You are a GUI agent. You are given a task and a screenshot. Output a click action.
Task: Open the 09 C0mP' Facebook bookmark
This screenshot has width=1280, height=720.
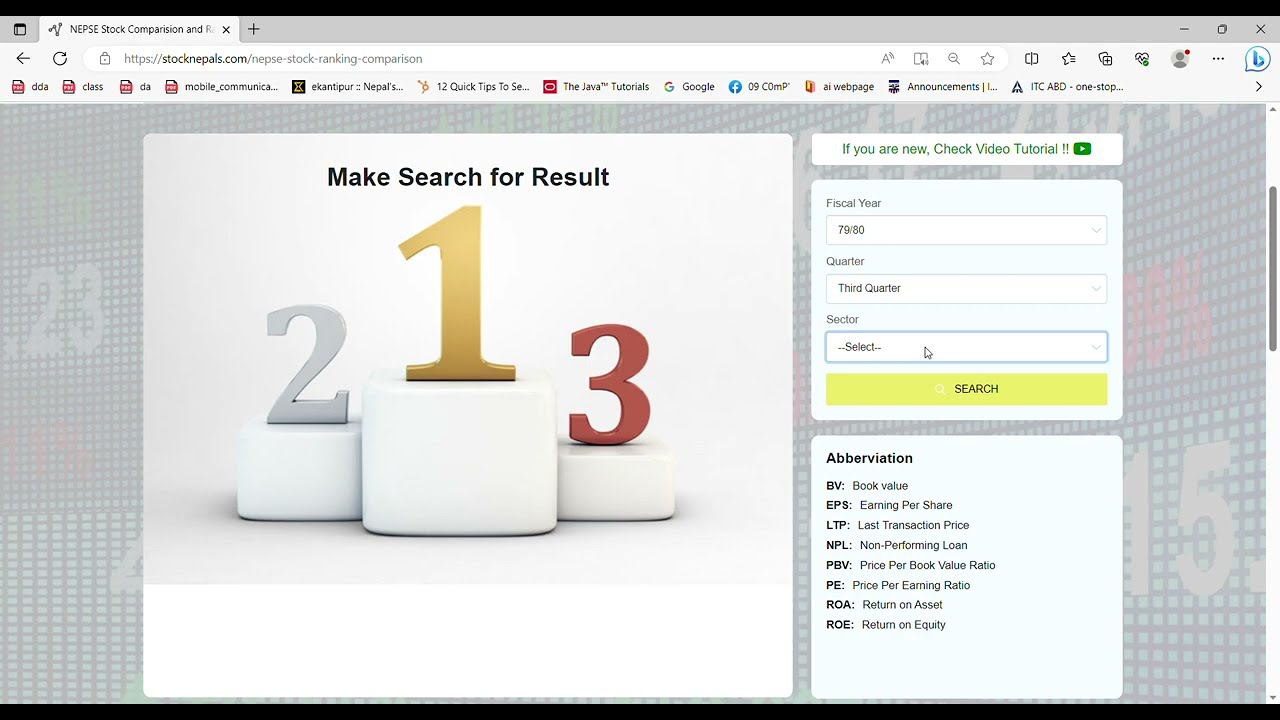tap(759, 87)
